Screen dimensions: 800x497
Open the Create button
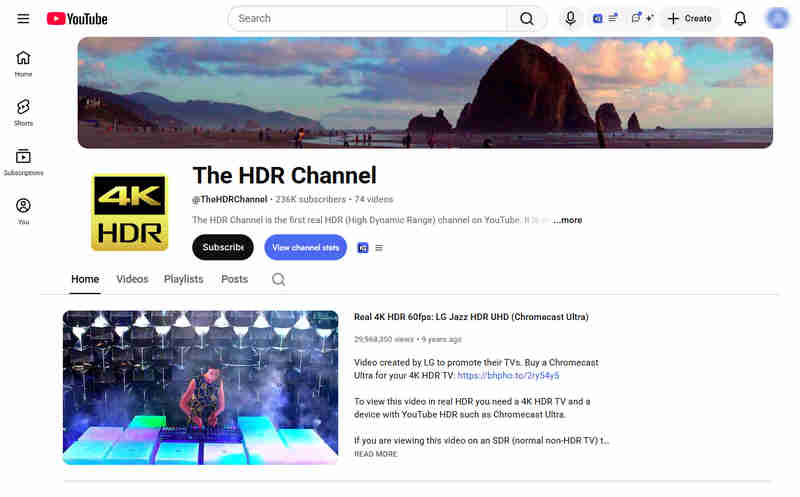tap(690, 19)
